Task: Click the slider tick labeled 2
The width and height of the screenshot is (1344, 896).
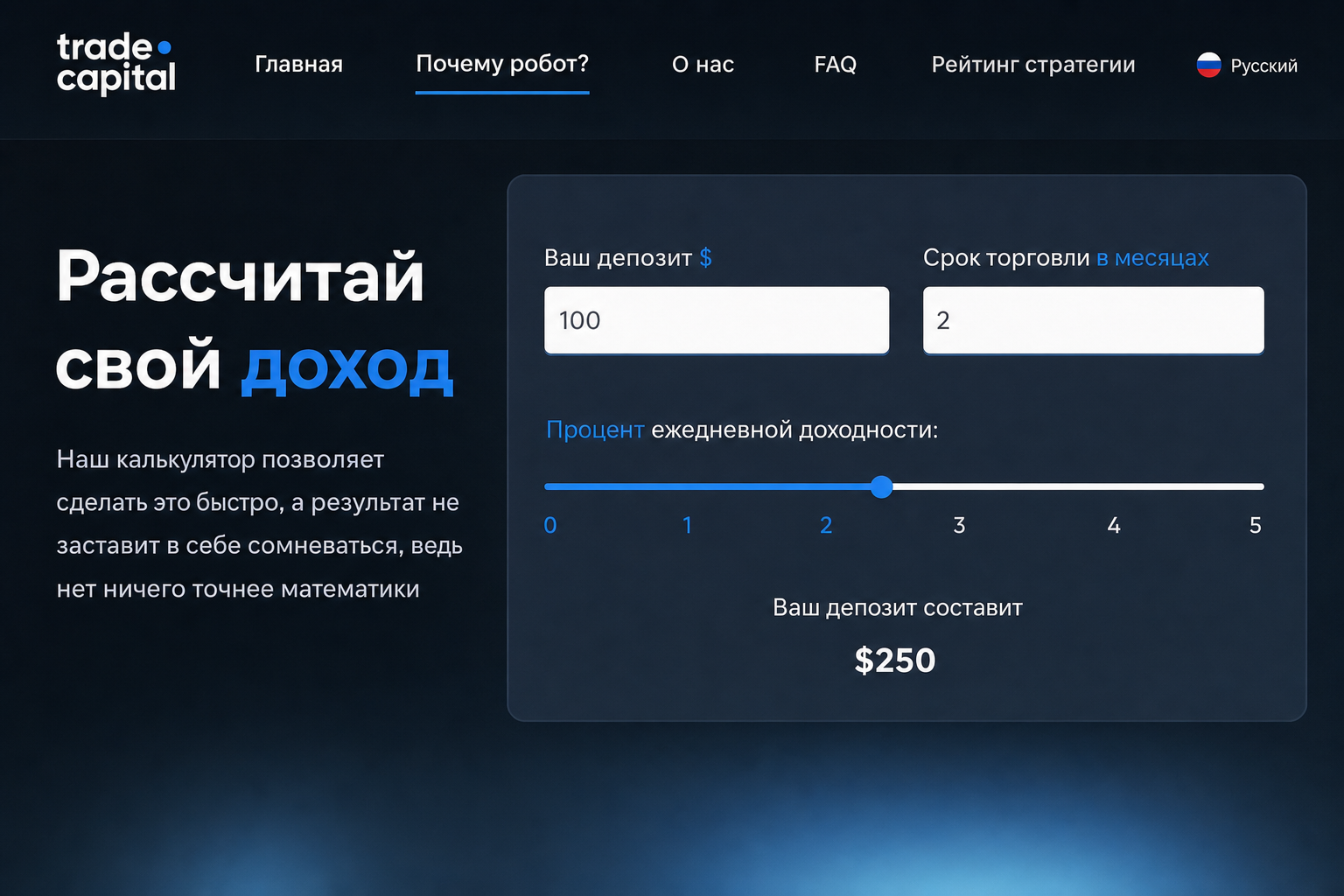Action: (x=826, y=525)
